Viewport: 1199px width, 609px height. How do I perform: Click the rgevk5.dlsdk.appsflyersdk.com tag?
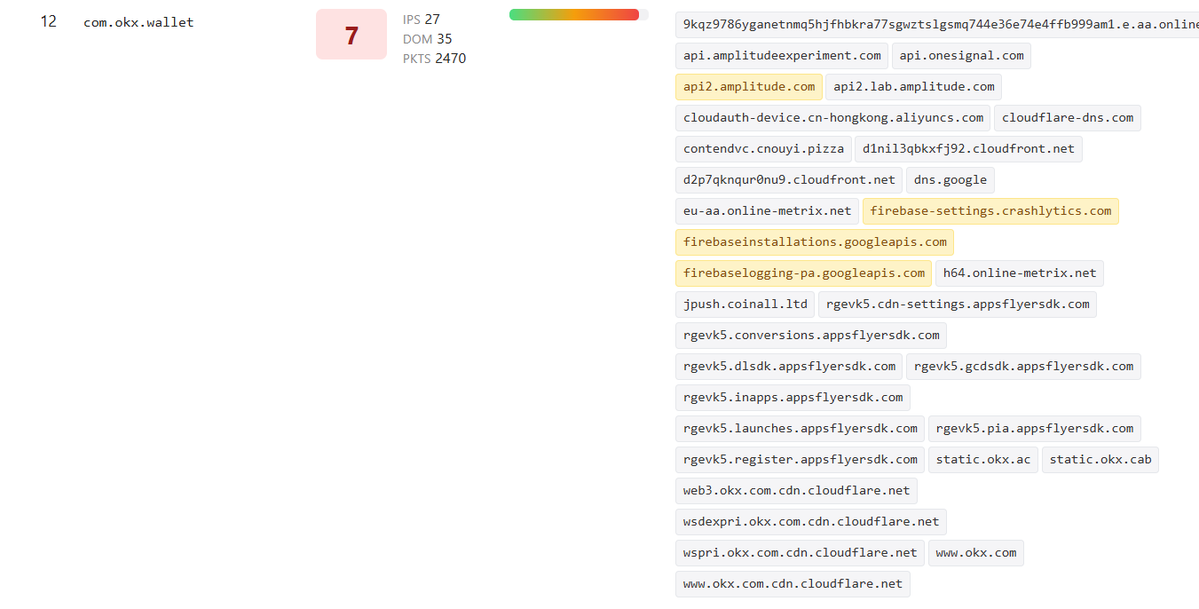coord(788,366)
